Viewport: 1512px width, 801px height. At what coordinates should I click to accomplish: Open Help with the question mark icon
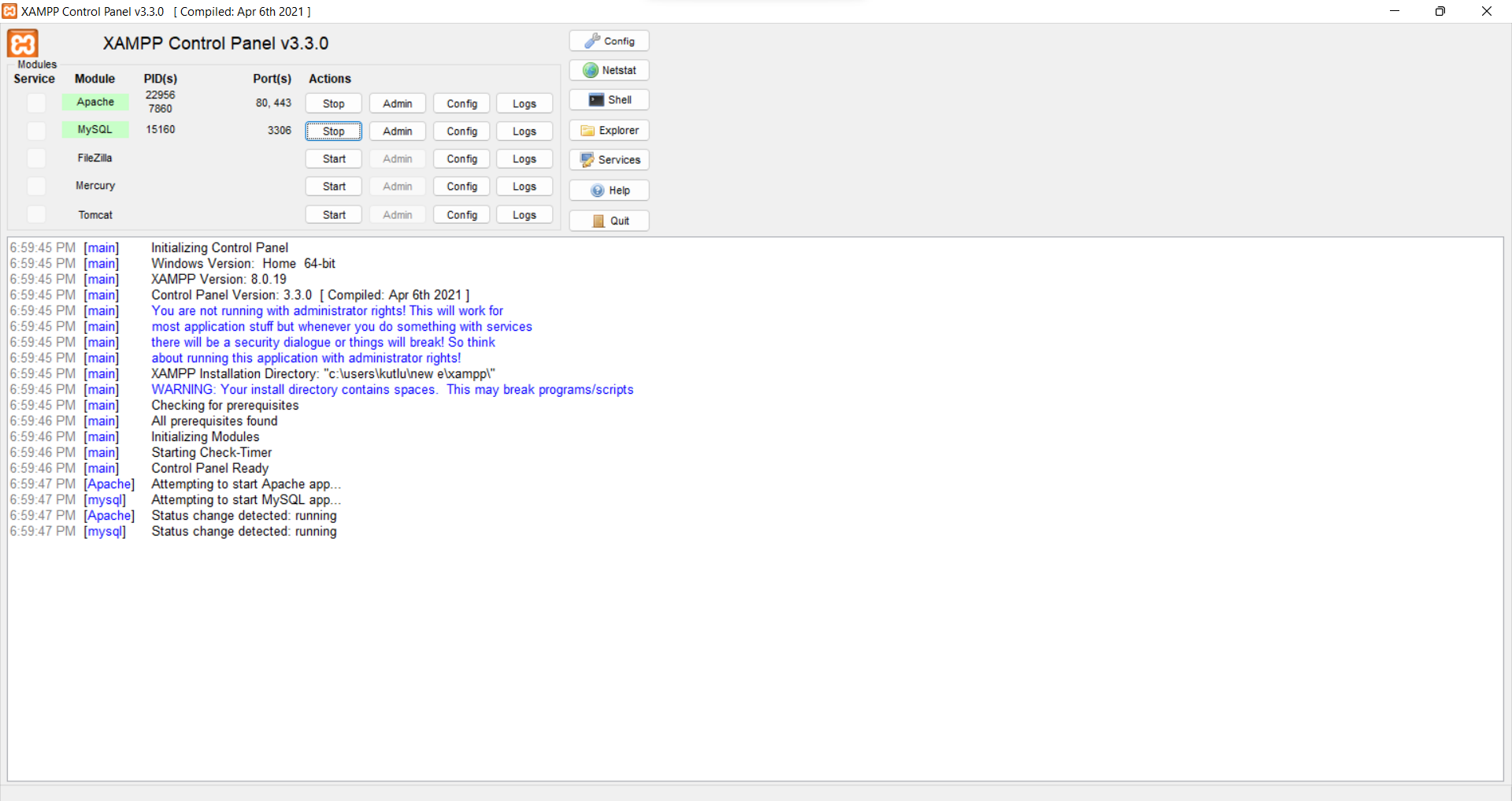click(x=608, y=190)
